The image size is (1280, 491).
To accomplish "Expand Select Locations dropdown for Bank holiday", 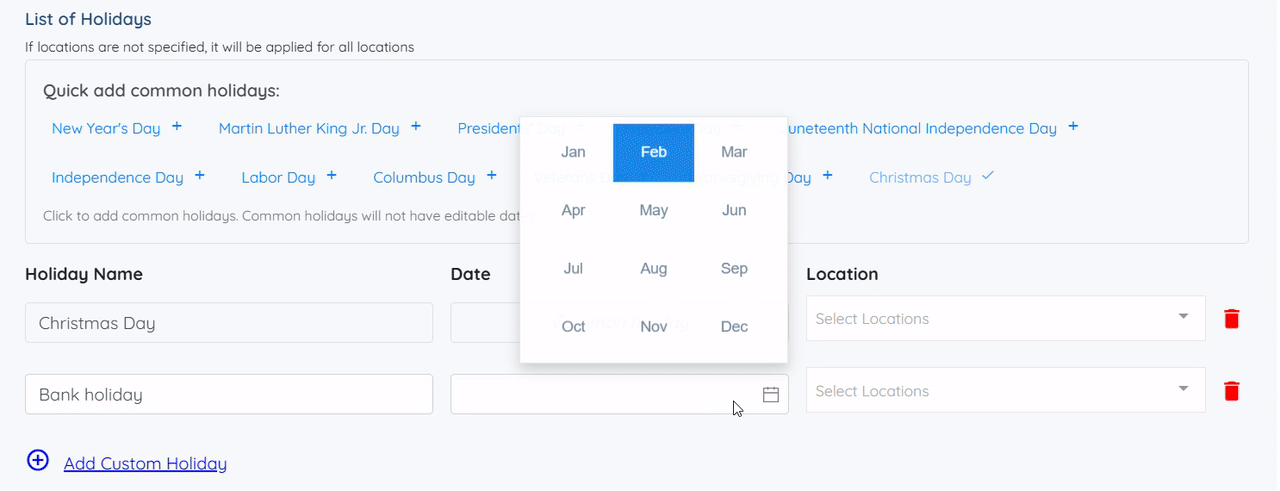I will pyautogui.click(x=1183, y=390).
